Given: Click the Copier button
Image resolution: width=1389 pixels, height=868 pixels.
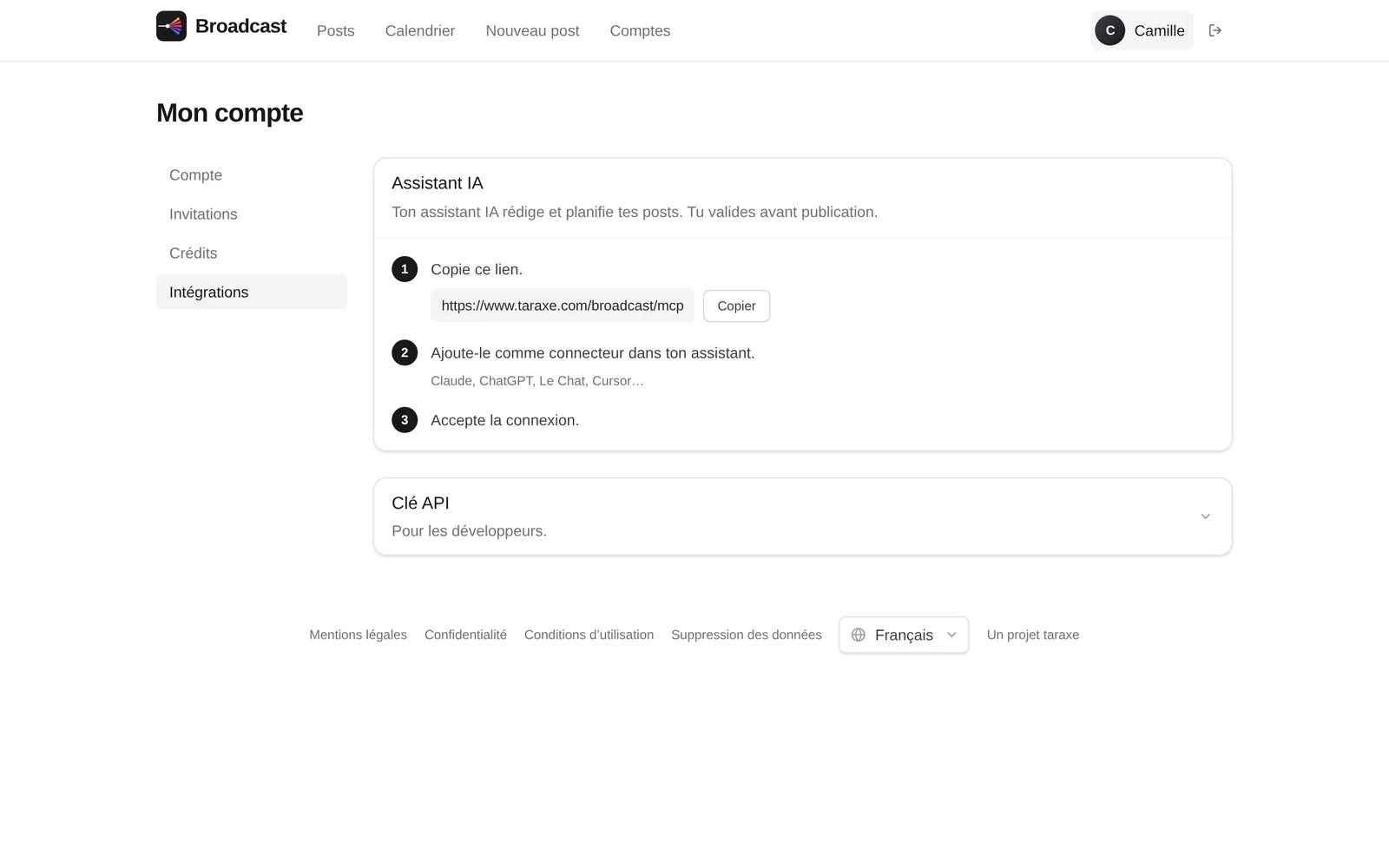Looking at the screenshot, I should 736,306.
